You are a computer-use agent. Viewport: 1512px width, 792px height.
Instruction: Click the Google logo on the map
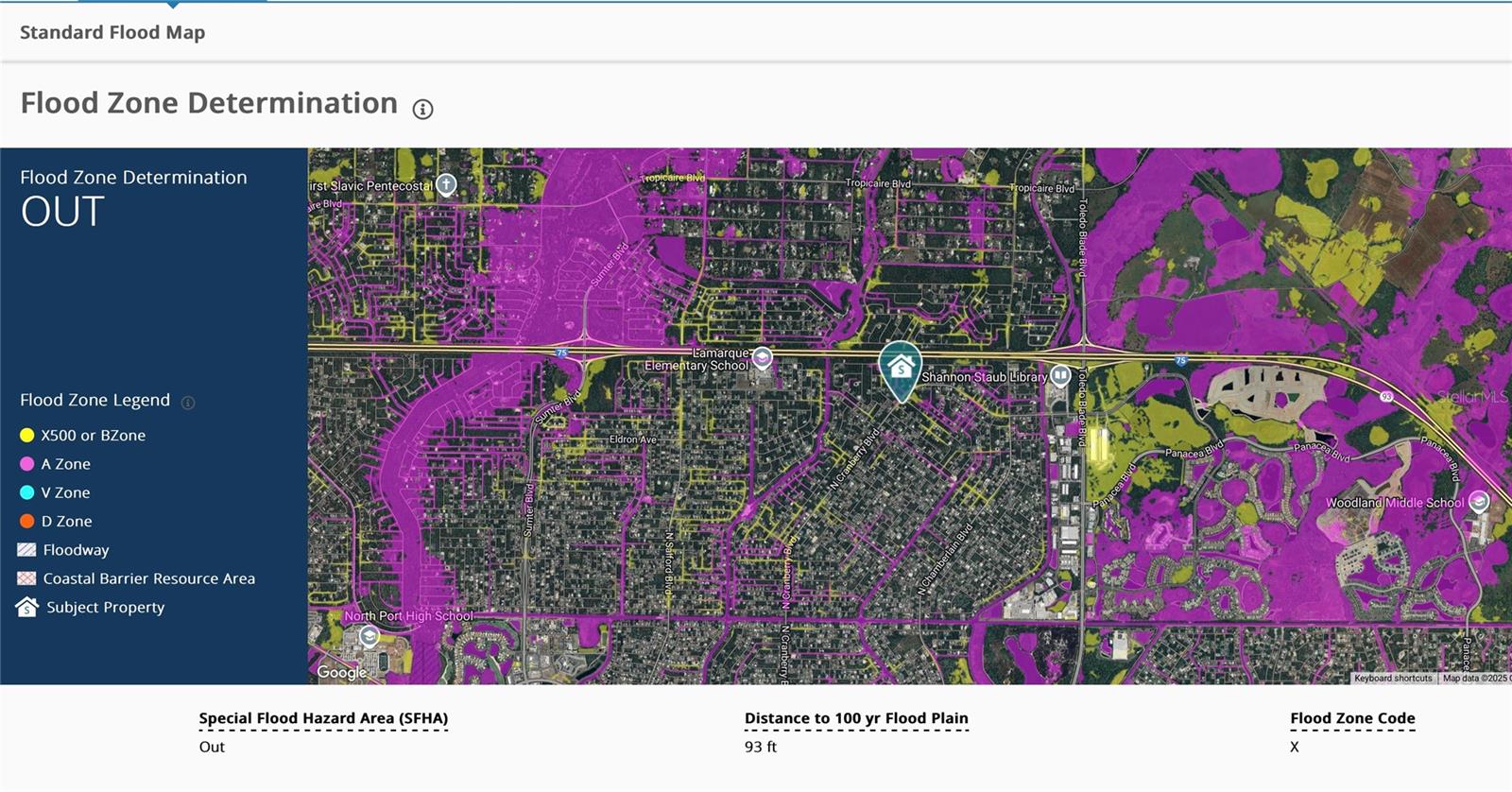click(x=341, y=672)
